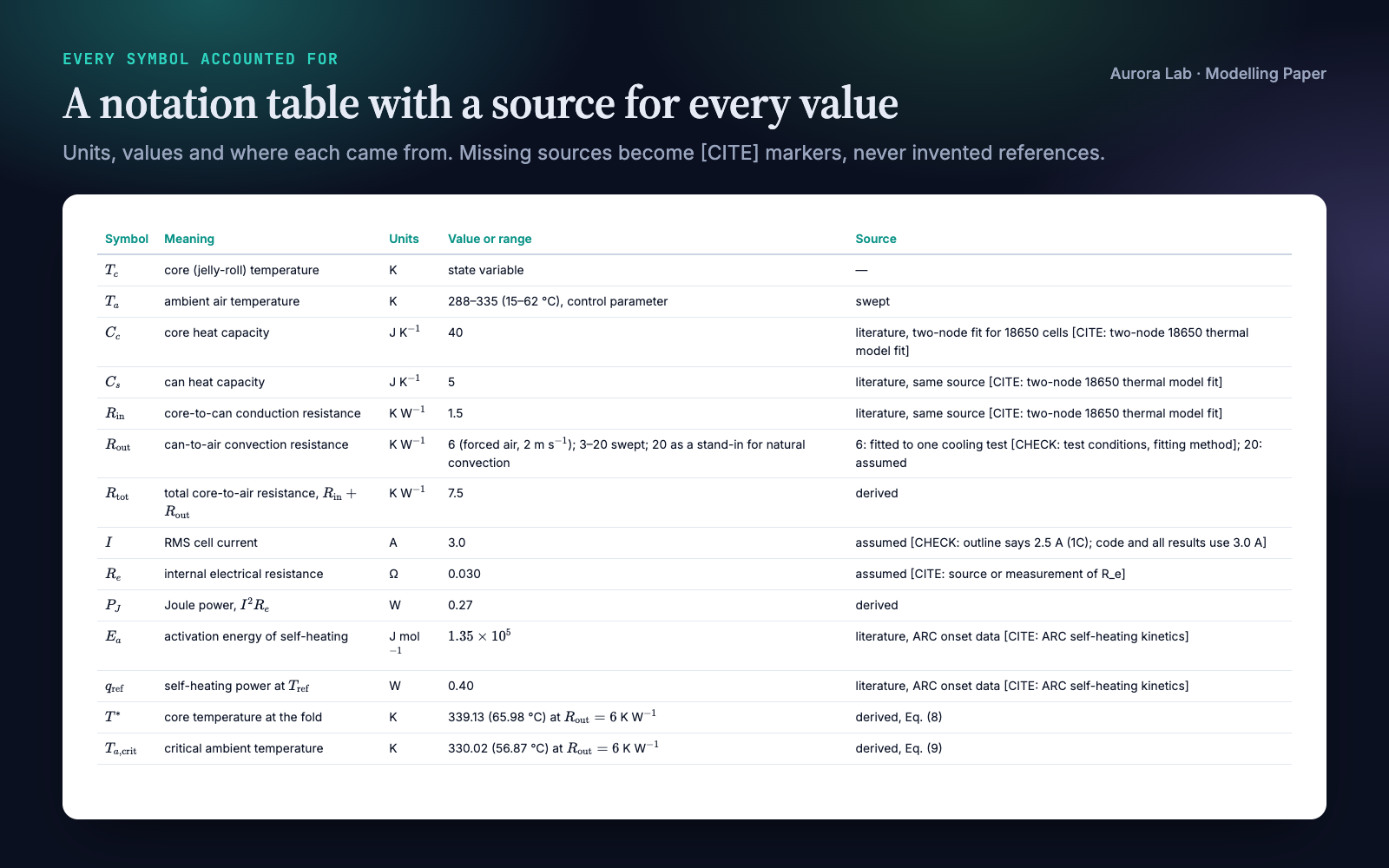This screenshot has height=868, width=1389.
Task: Click '288–335 (15–62 °C), control parameter' value
Action: click(x=558, y=301)
